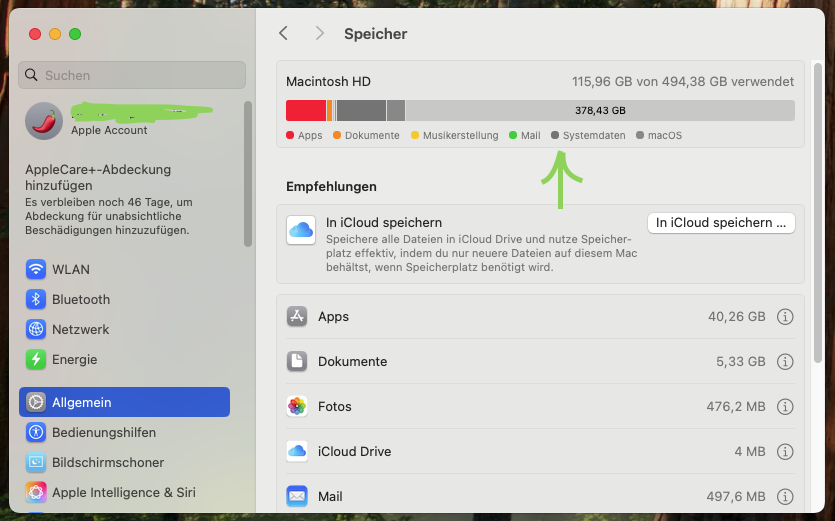835x521 pixels.
Task: Click the Musikerstellung legend label
Action: [x=461, y=135]
